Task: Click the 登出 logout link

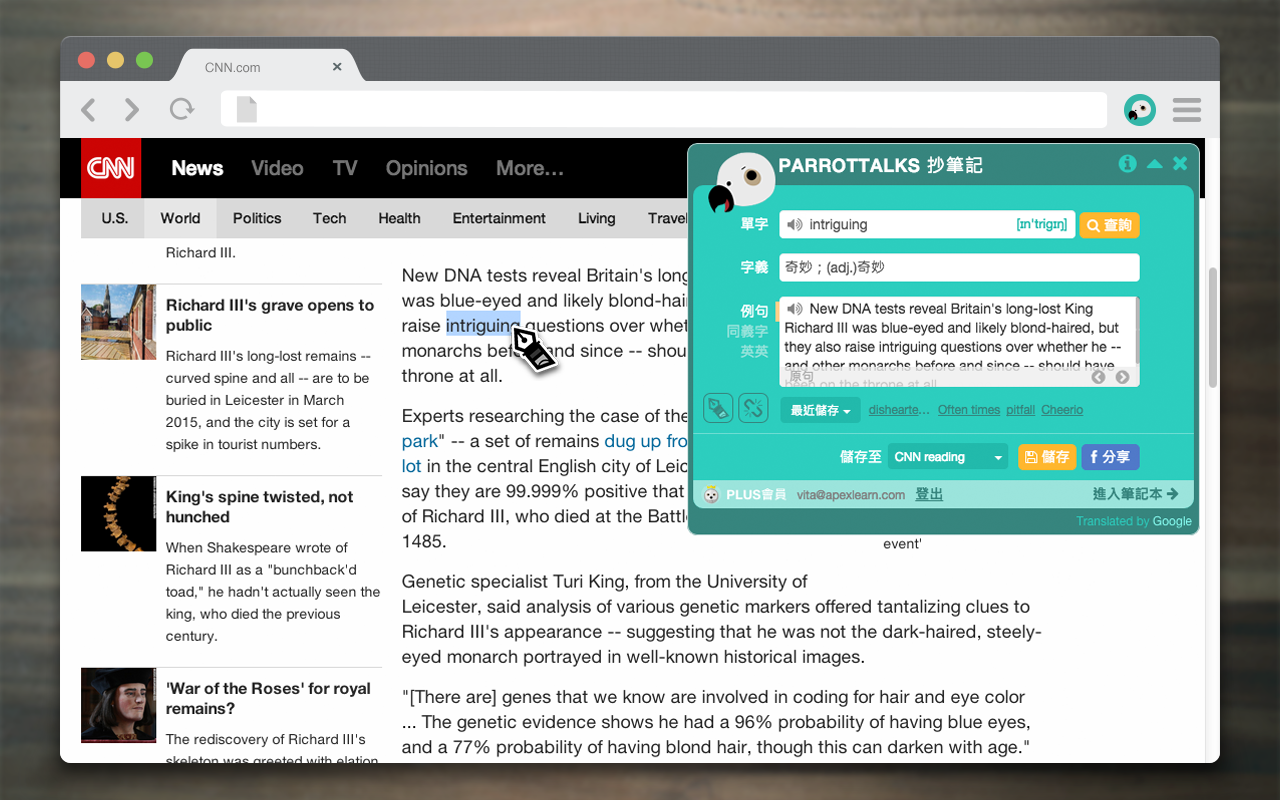Action: click(x=929, y=494)
